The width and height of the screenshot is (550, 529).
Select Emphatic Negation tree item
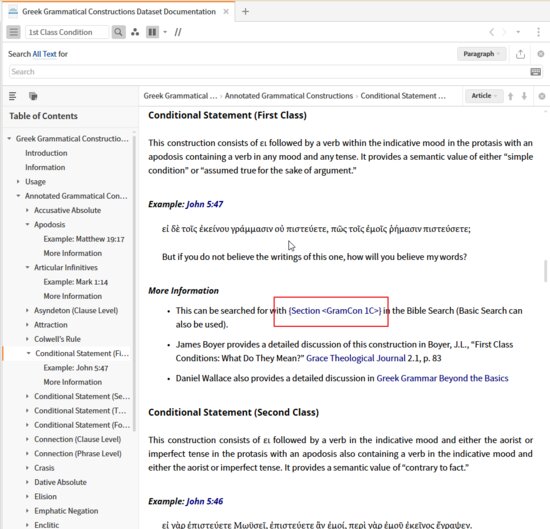tap(66, 511)
